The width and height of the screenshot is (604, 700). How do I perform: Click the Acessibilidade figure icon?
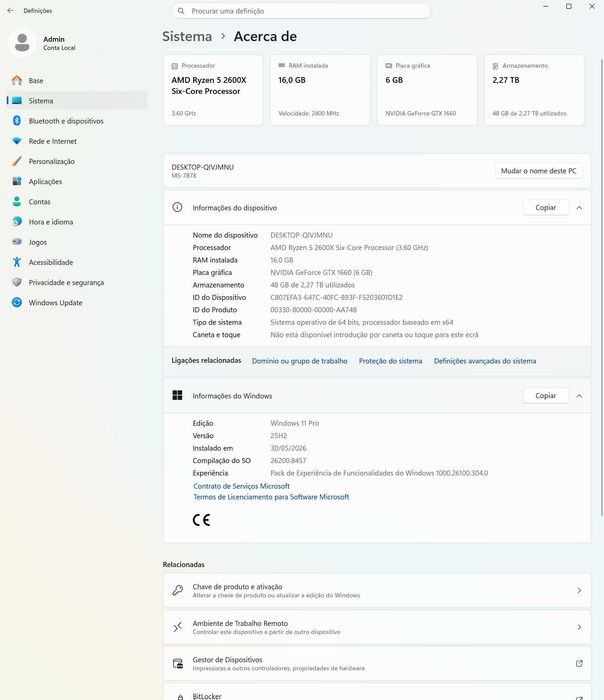point(17,262)
